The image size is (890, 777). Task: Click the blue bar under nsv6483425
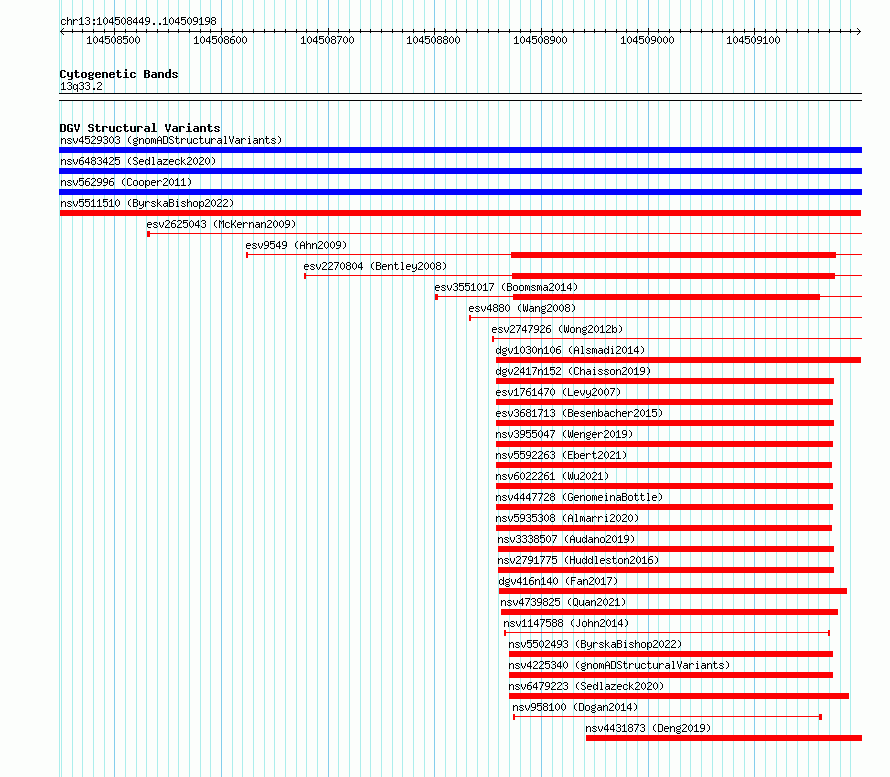[460, 171]
